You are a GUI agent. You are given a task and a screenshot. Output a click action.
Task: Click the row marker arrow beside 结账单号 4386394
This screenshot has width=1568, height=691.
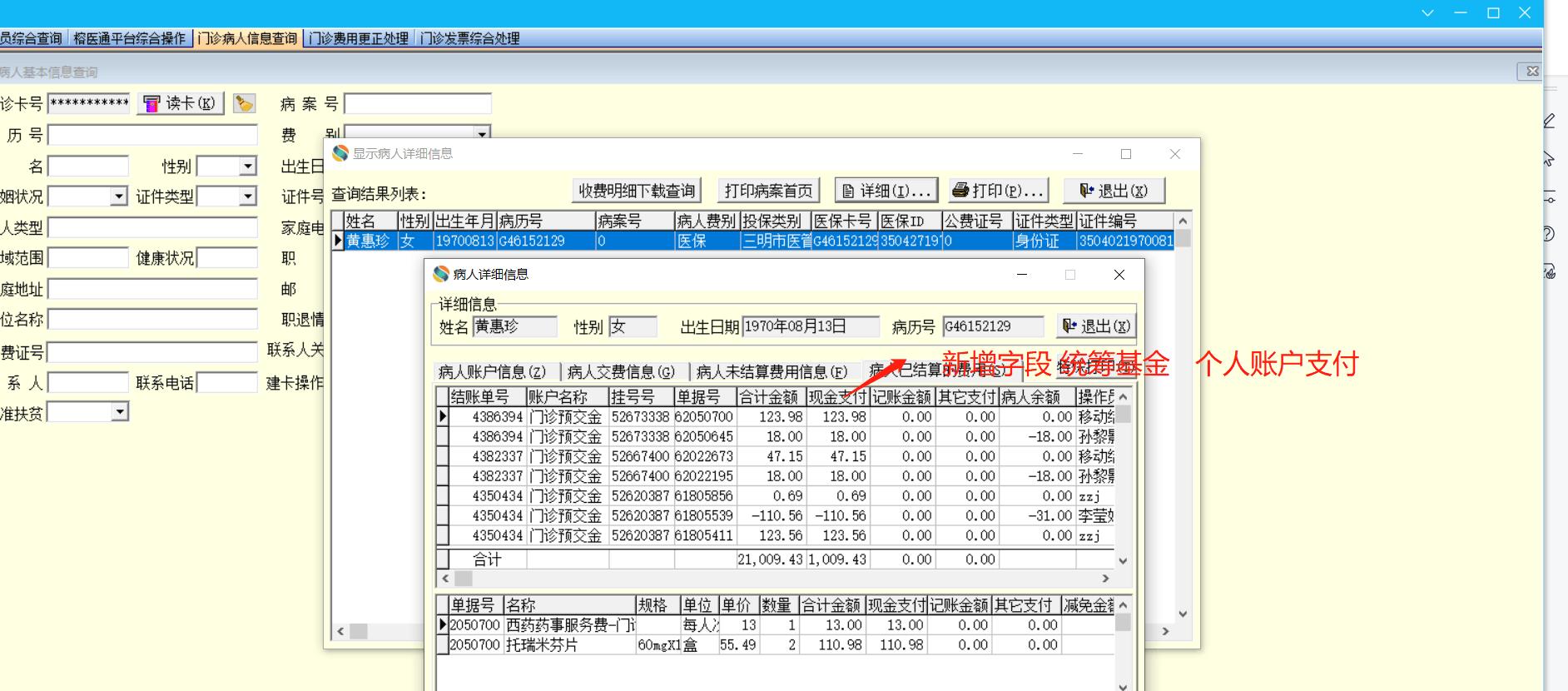coord(443,416)
